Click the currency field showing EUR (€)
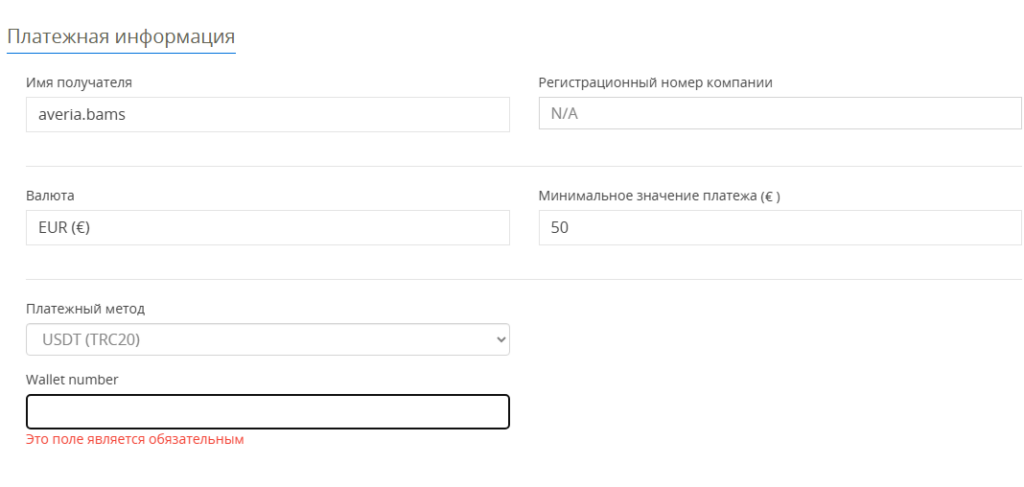This screenshot has height=487, width=1024. (x=268, y=228)
